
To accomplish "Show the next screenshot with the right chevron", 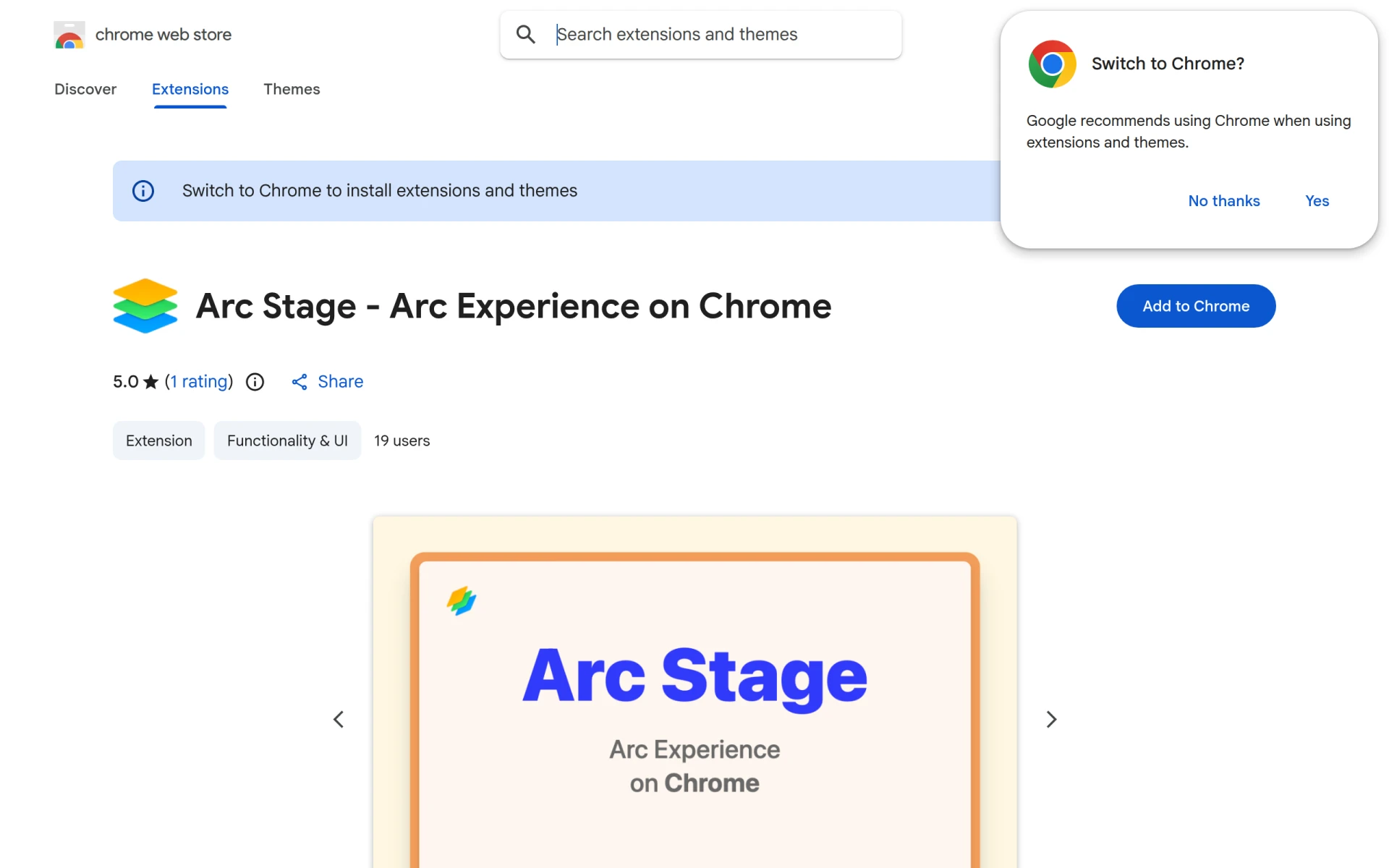I will (x=1051, y=719).
